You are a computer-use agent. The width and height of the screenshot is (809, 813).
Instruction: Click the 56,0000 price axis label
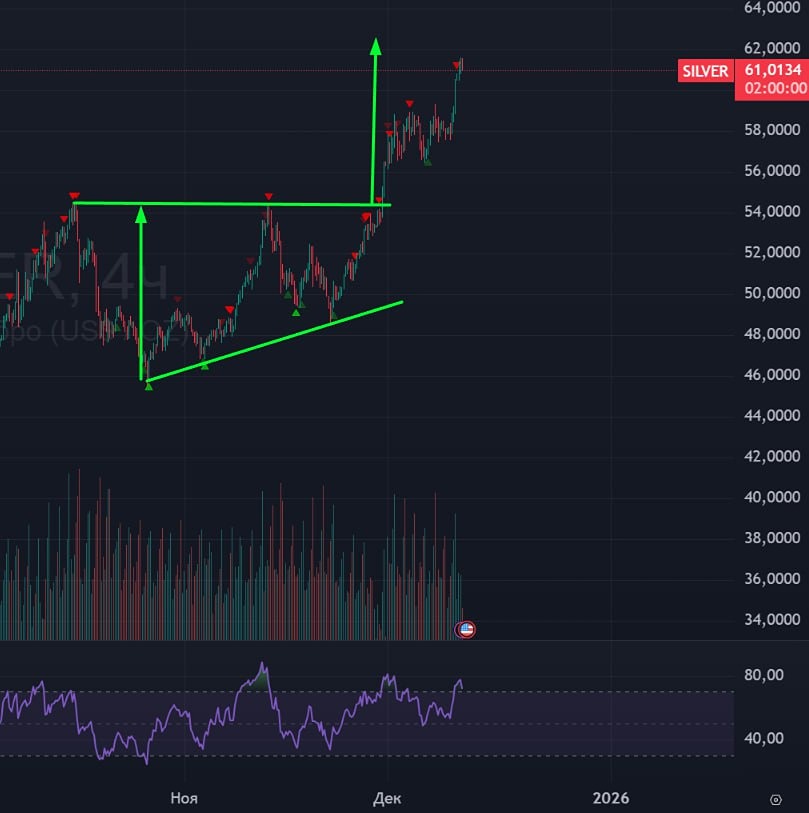[x=772, y=171]
